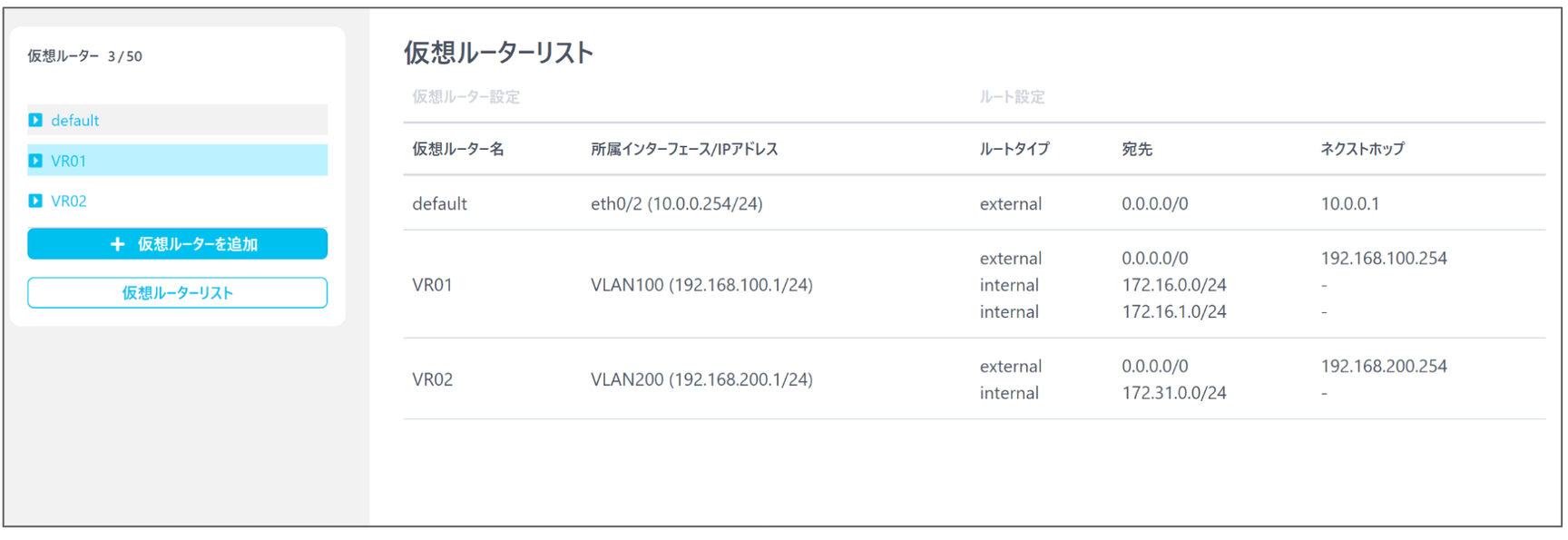This screenshot has width=1568, height=540.
Task: Select VR02 in the sidebar list
Action: 177,201
